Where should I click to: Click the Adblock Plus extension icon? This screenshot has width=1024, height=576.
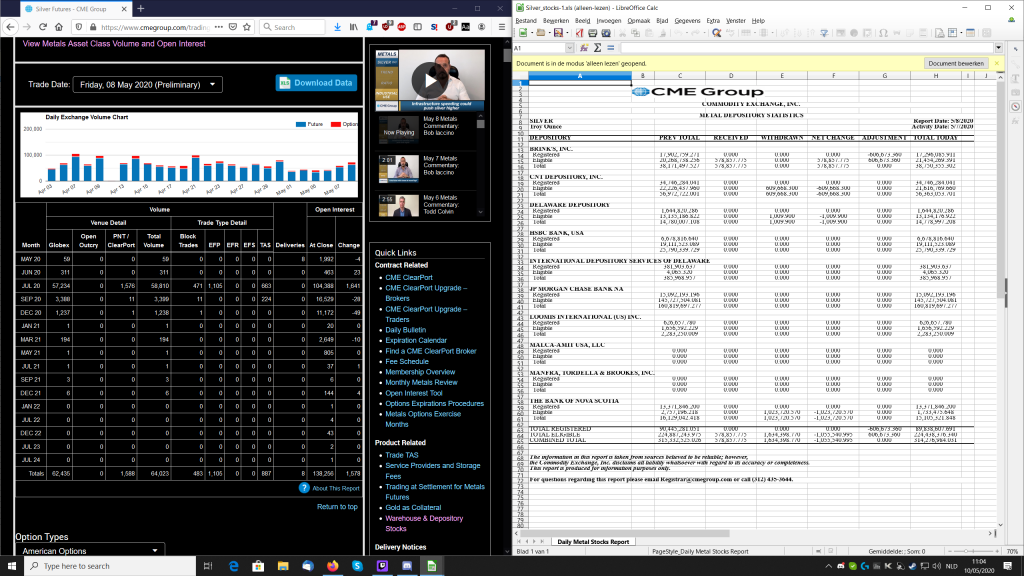tap(402, 27)
